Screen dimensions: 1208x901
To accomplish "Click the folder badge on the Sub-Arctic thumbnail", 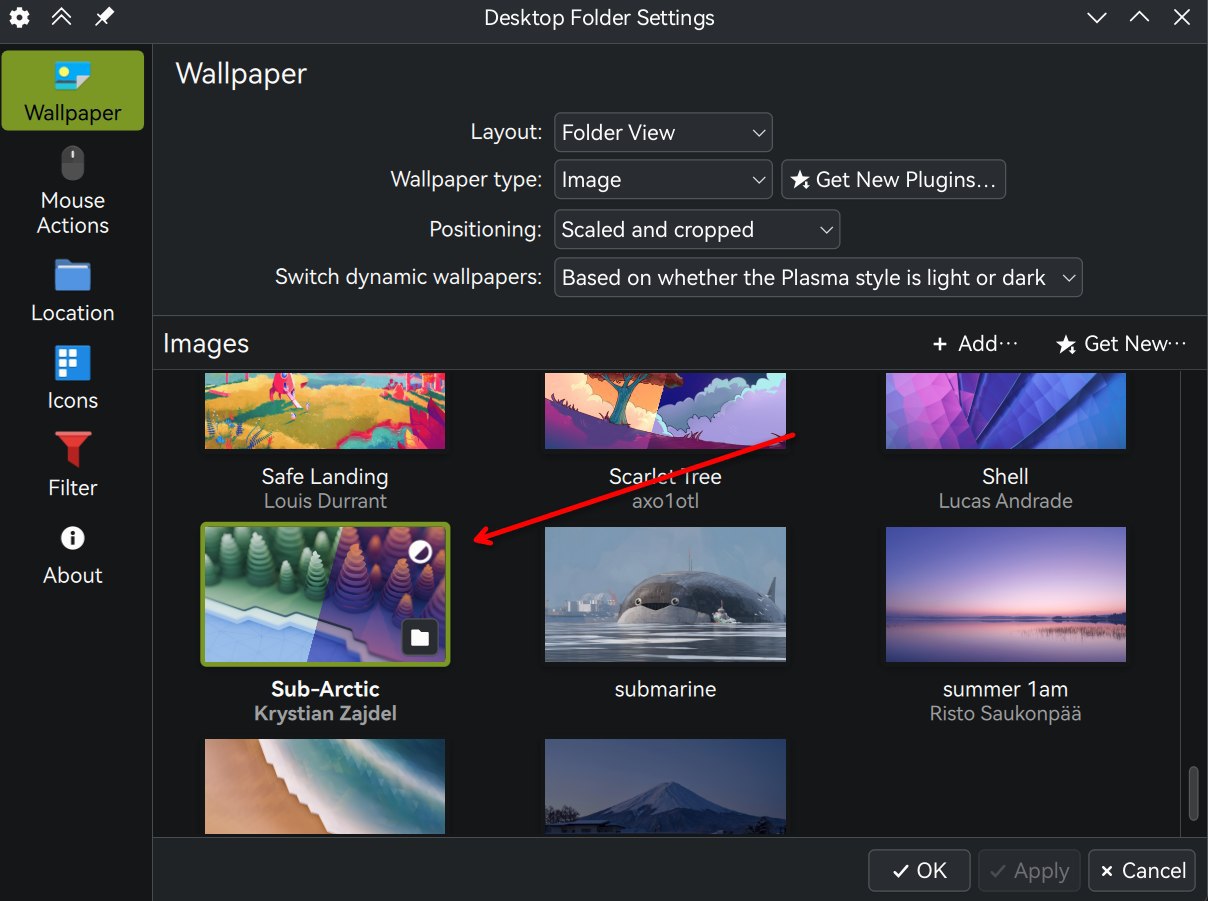I will pos(420,637).
